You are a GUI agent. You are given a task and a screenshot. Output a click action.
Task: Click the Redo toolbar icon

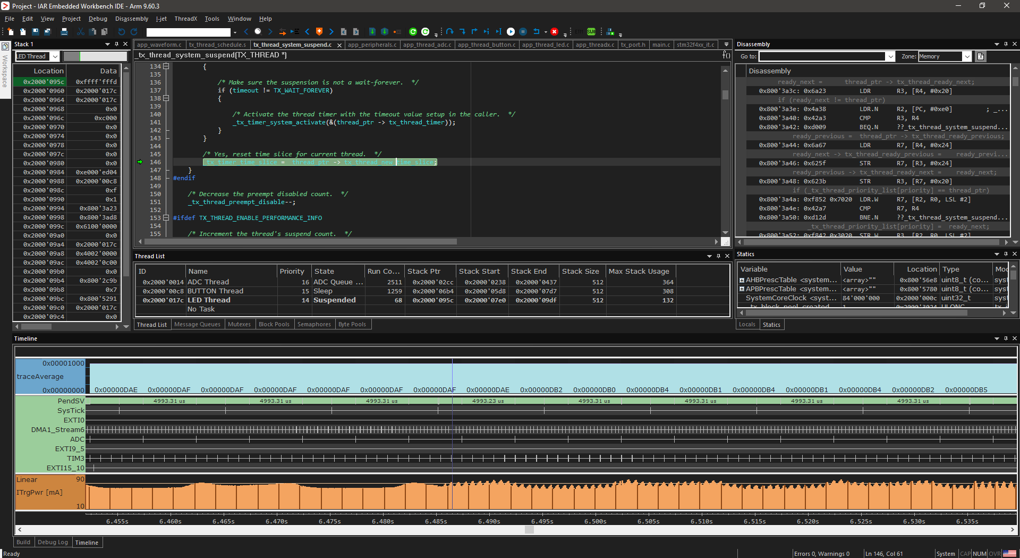(x=134, y=31)
